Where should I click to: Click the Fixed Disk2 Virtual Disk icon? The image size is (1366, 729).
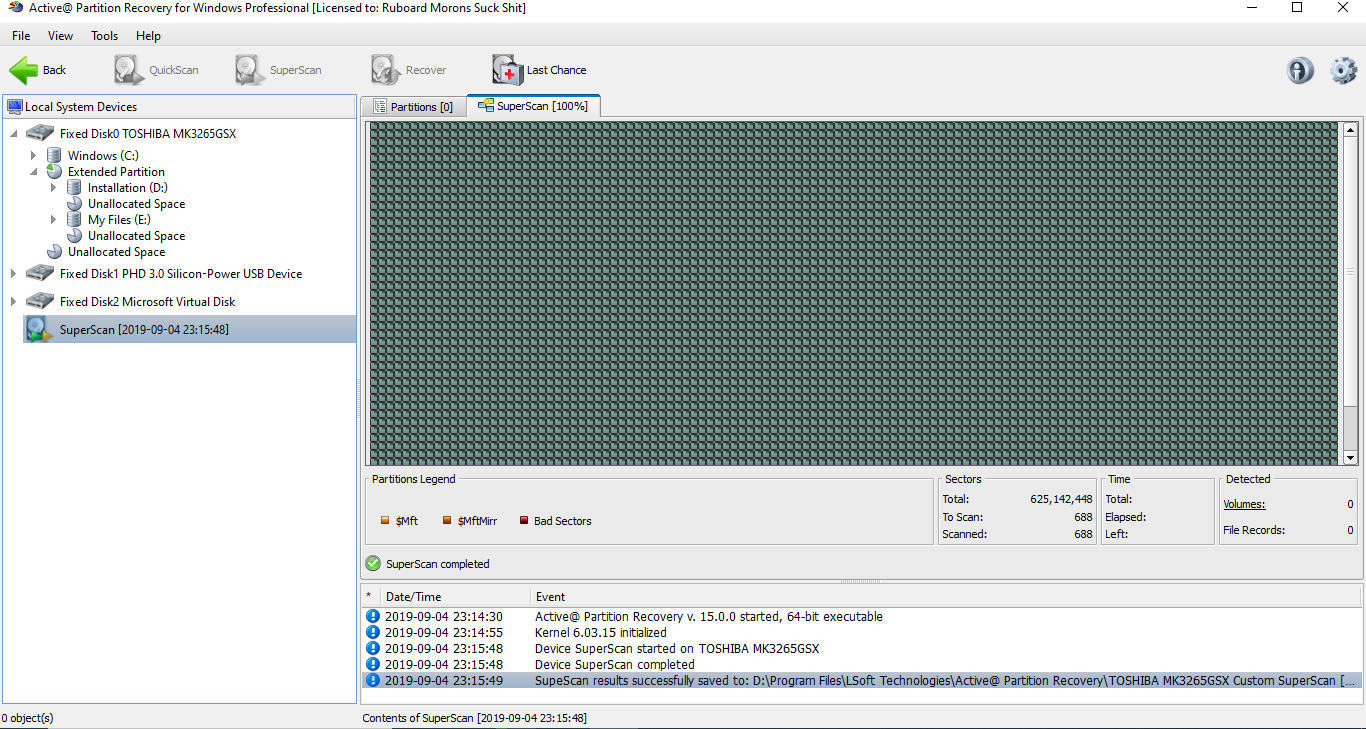[41, 301]
